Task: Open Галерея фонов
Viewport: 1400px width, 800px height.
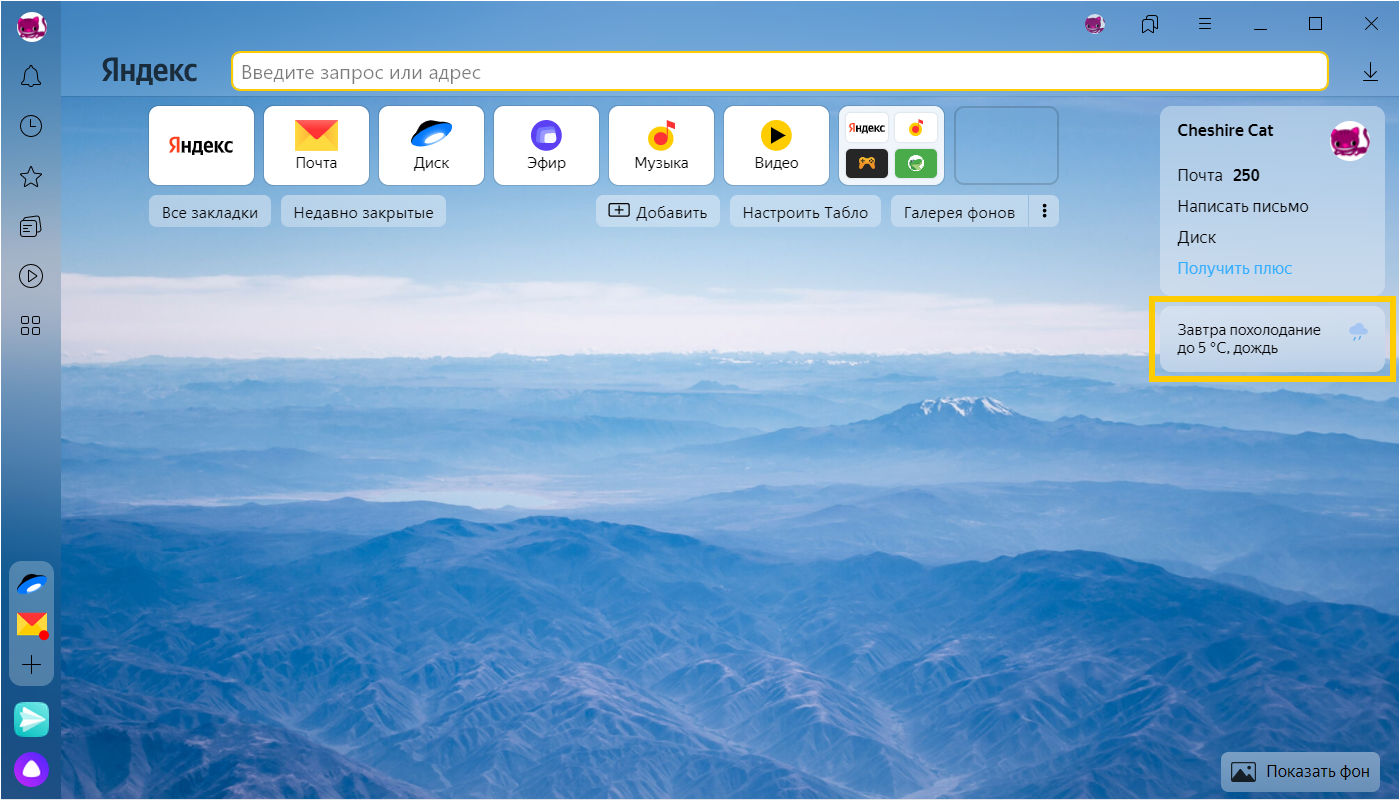Action: [x=960, y=212]
